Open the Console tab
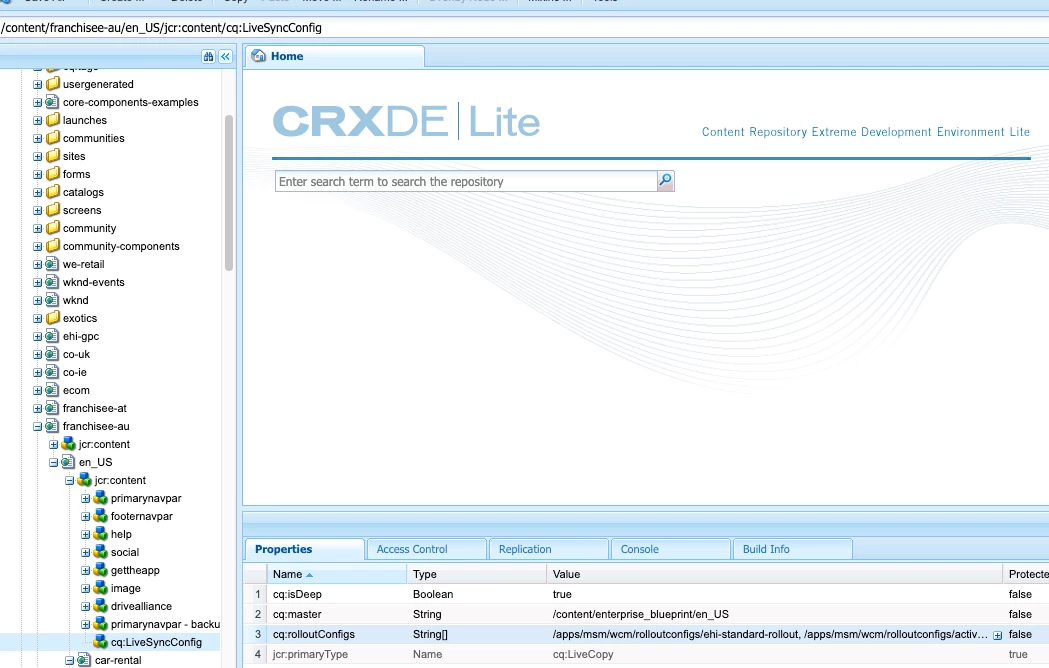Screen dimensions: 1049x668 click(670, 549)
